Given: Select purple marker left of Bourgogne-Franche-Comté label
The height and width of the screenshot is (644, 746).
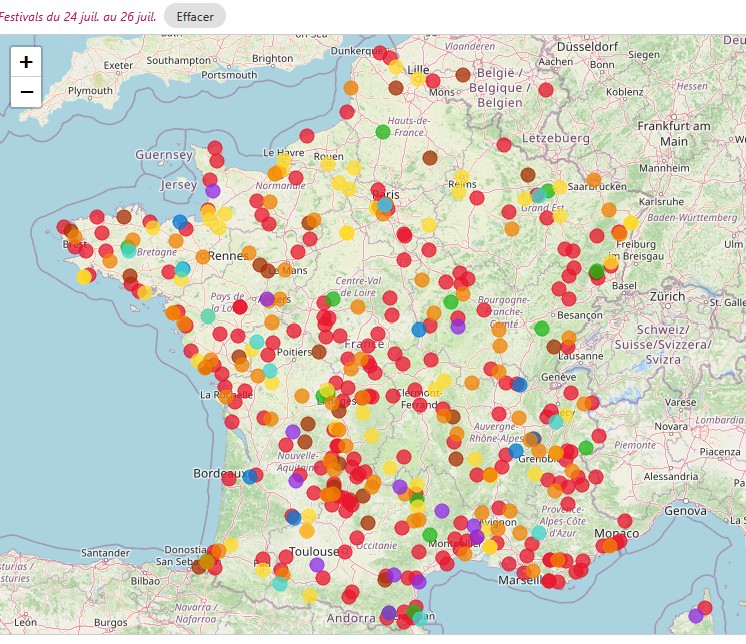Looking at the screenshot, I should (x=458, y=326).
